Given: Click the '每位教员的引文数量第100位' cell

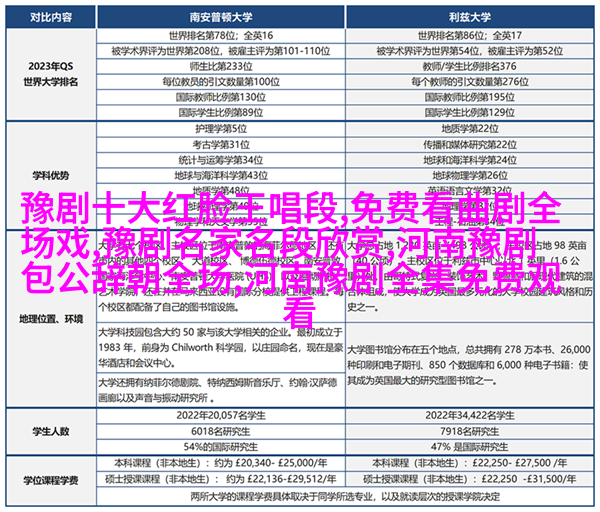Looking at the screenshot, I should coord(221,82).
